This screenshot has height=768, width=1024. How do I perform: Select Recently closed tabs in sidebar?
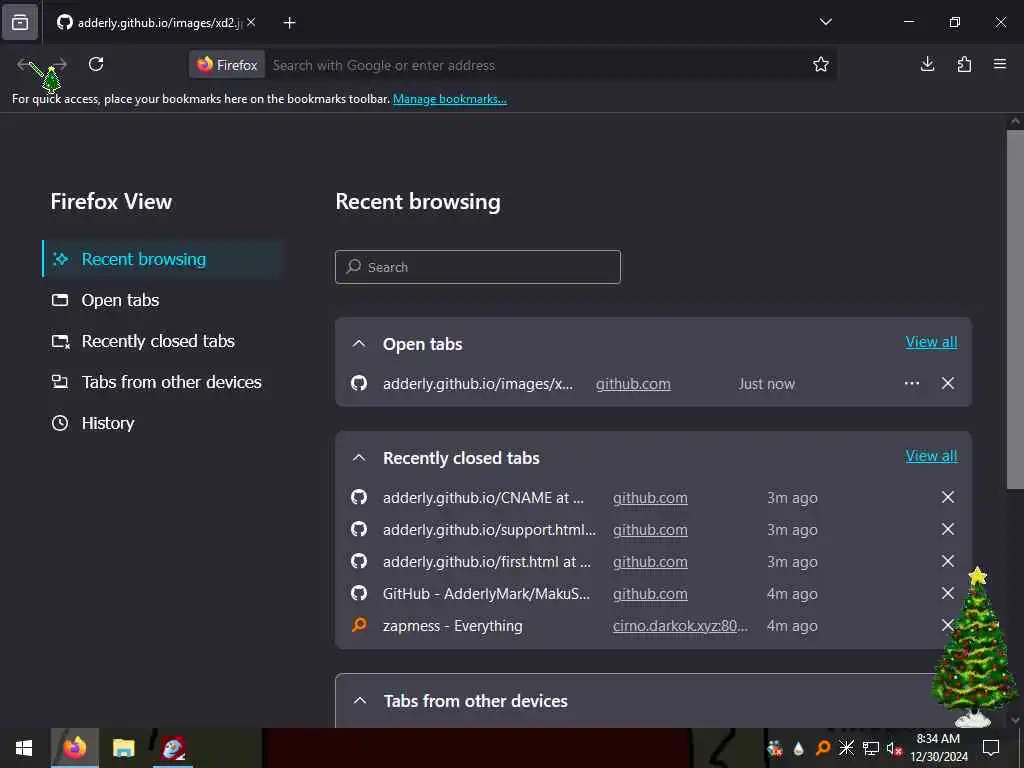click(163, 342)
